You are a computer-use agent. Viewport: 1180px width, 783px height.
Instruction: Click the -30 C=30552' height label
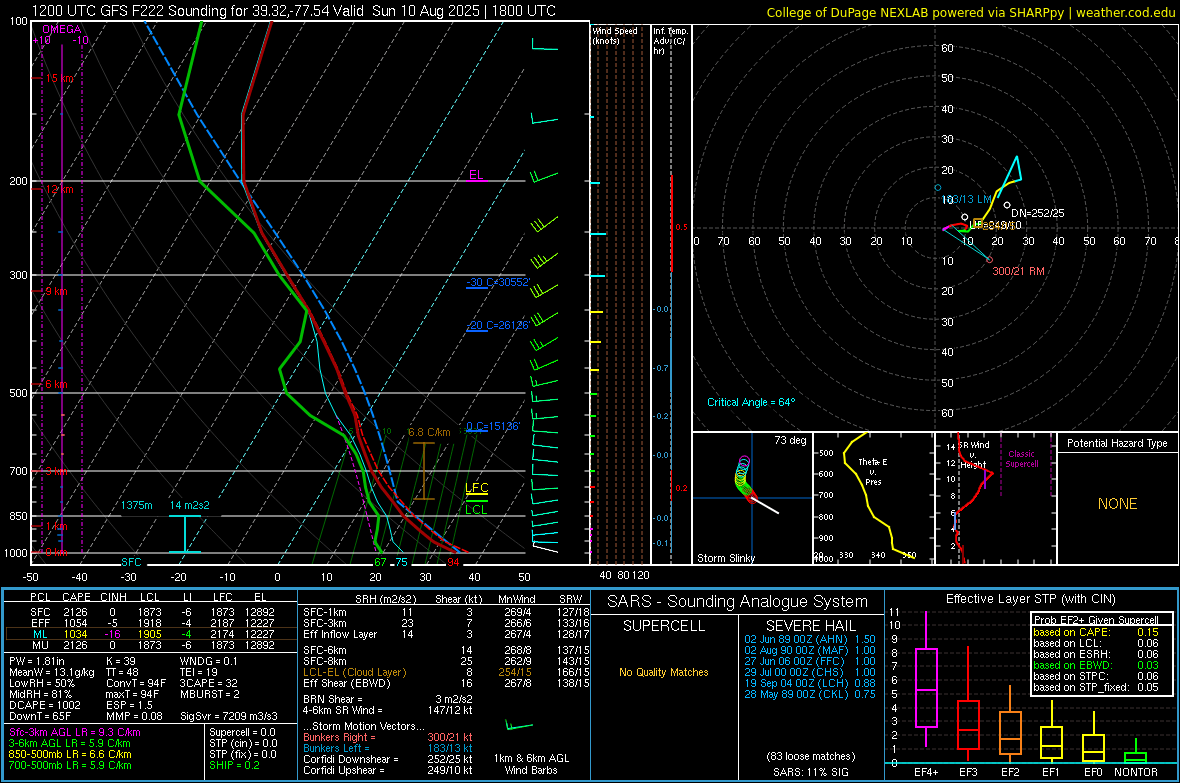click(x=498, y=282)
